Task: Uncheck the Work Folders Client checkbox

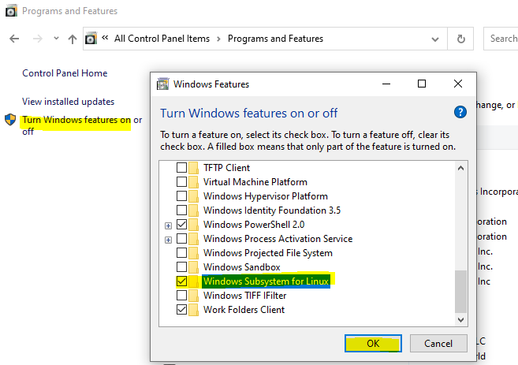Action: point(182,310)
